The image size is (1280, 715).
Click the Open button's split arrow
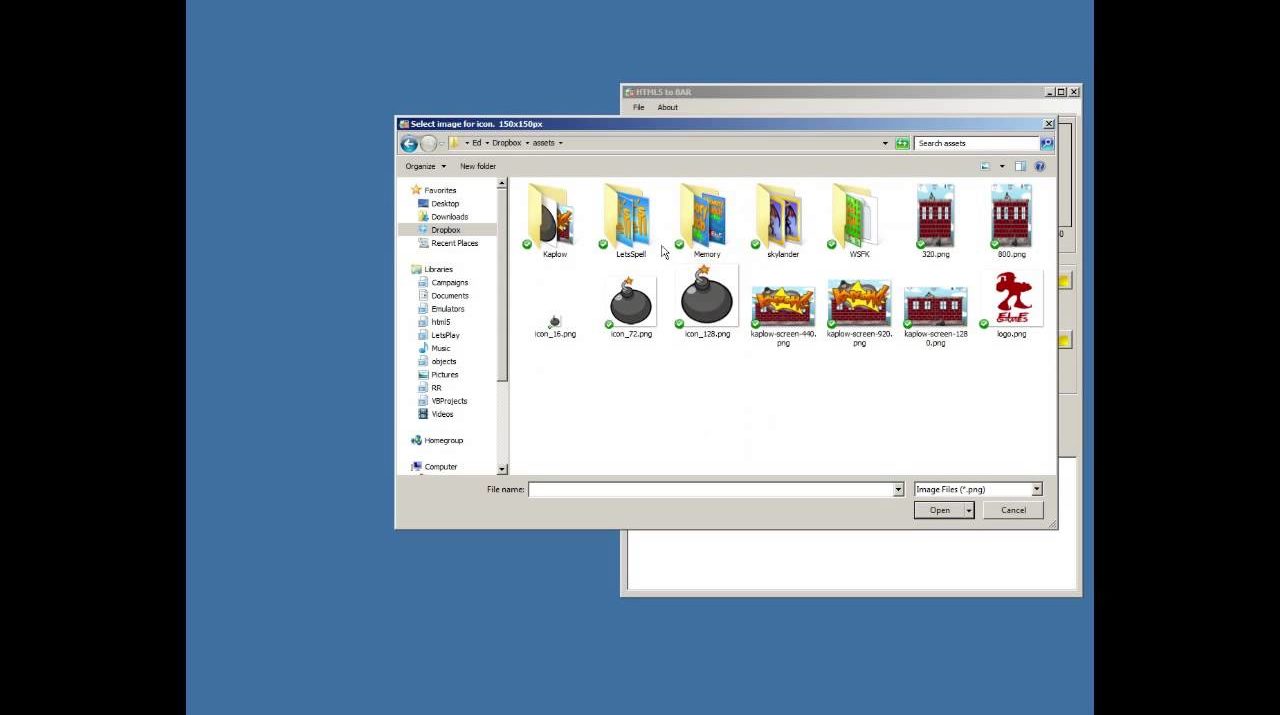[x=969, y=511]
